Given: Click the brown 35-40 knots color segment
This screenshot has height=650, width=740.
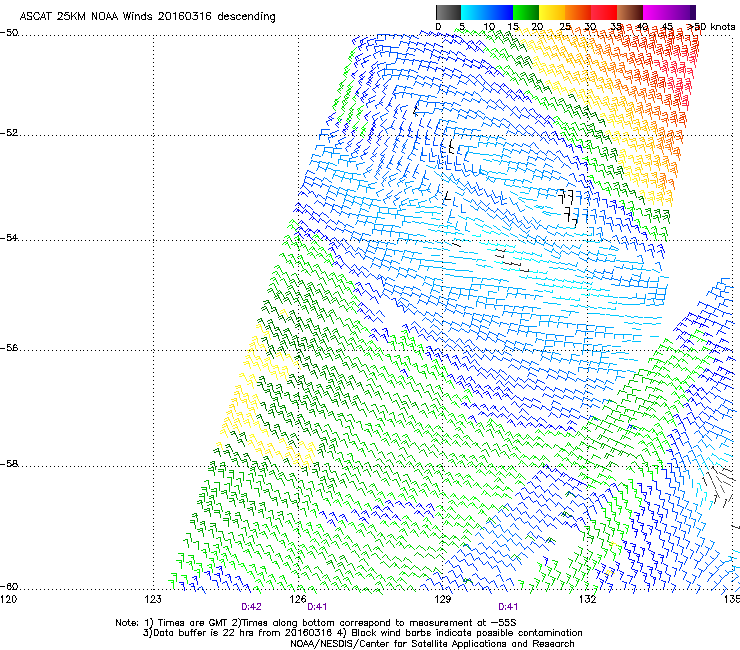Looking at the screenshot, I should [x=630, y=12].
